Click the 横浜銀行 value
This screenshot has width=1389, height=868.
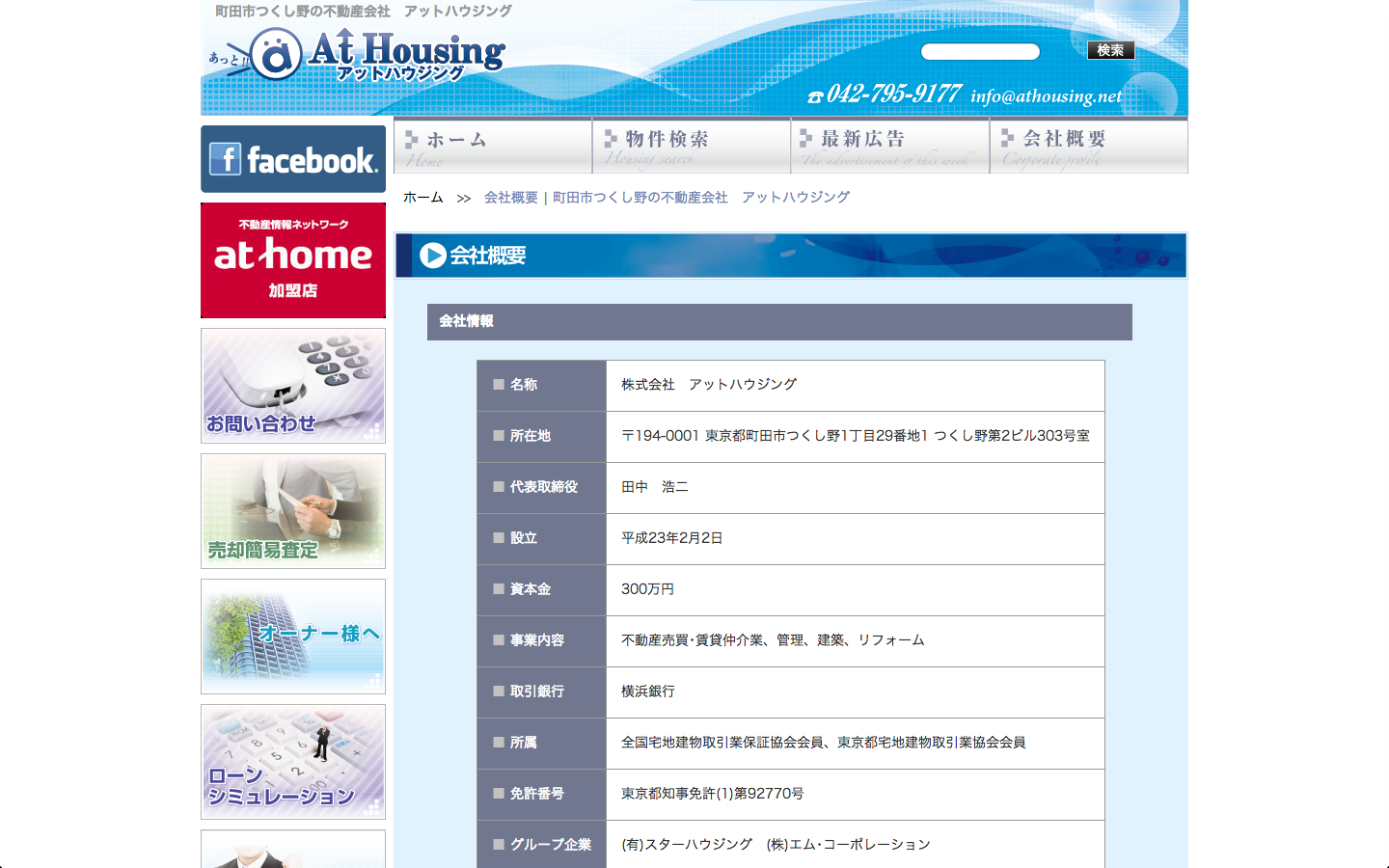tap(648, 692)
